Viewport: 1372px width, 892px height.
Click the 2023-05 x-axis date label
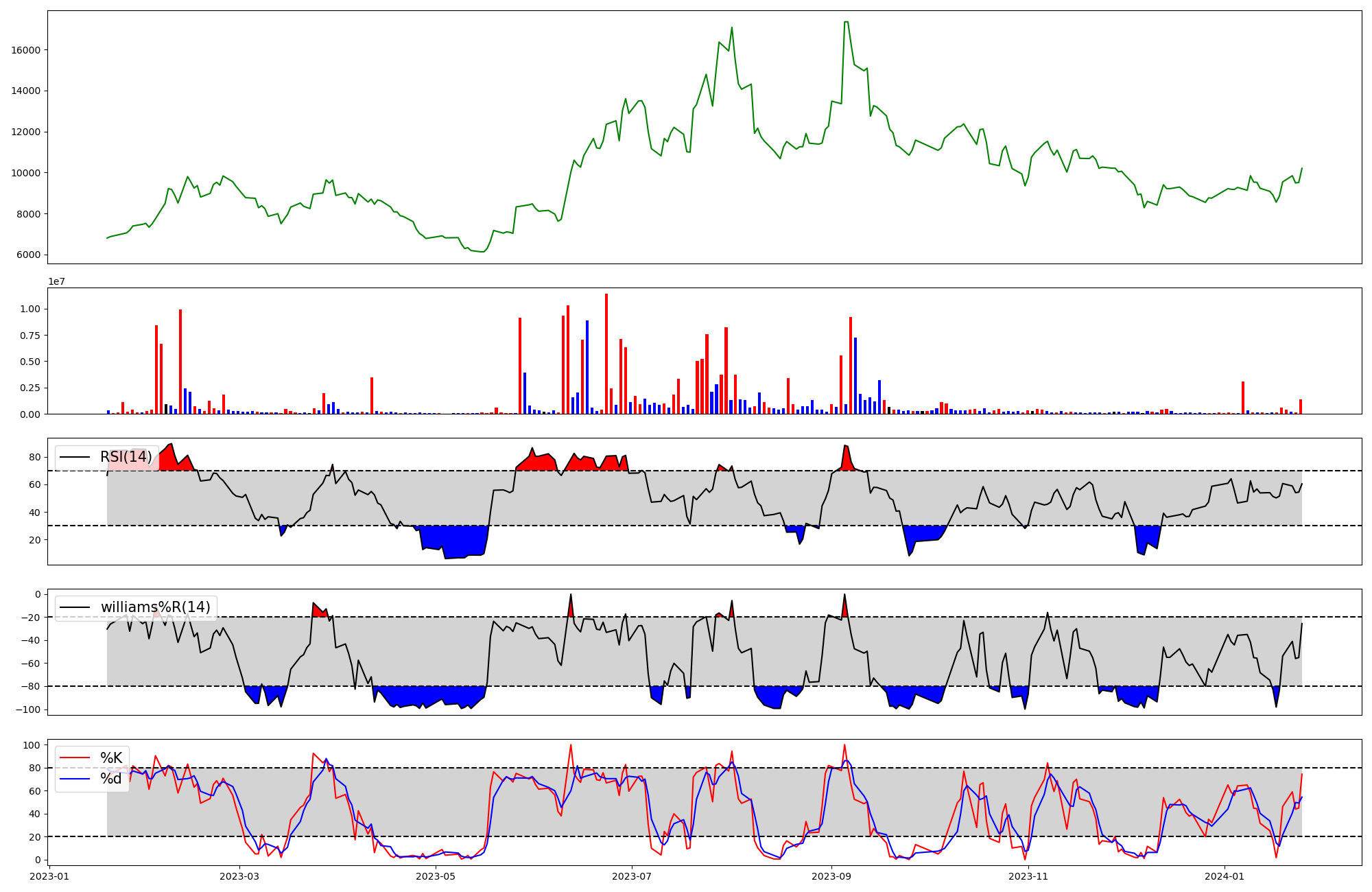pos(436,876)
